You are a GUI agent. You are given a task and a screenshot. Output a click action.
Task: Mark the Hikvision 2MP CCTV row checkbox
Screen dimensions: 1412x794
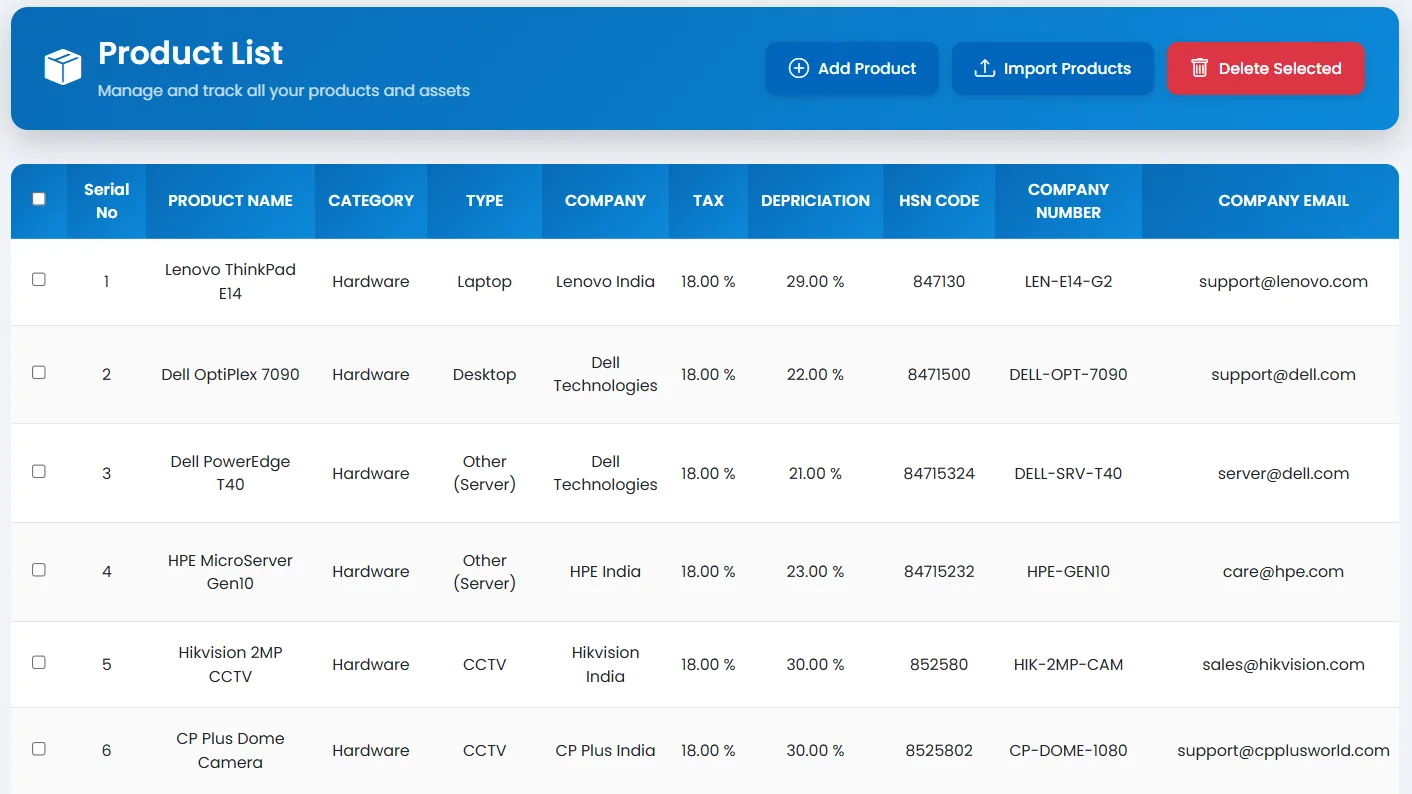pos(39,662)
